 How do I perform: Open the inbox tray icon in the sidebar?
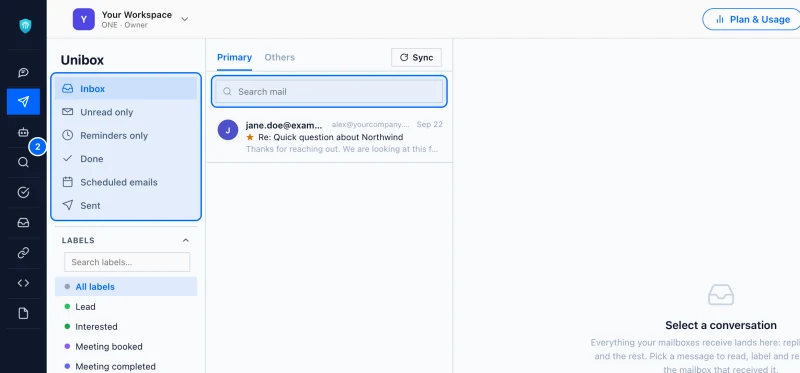click(x=23, y=222)
